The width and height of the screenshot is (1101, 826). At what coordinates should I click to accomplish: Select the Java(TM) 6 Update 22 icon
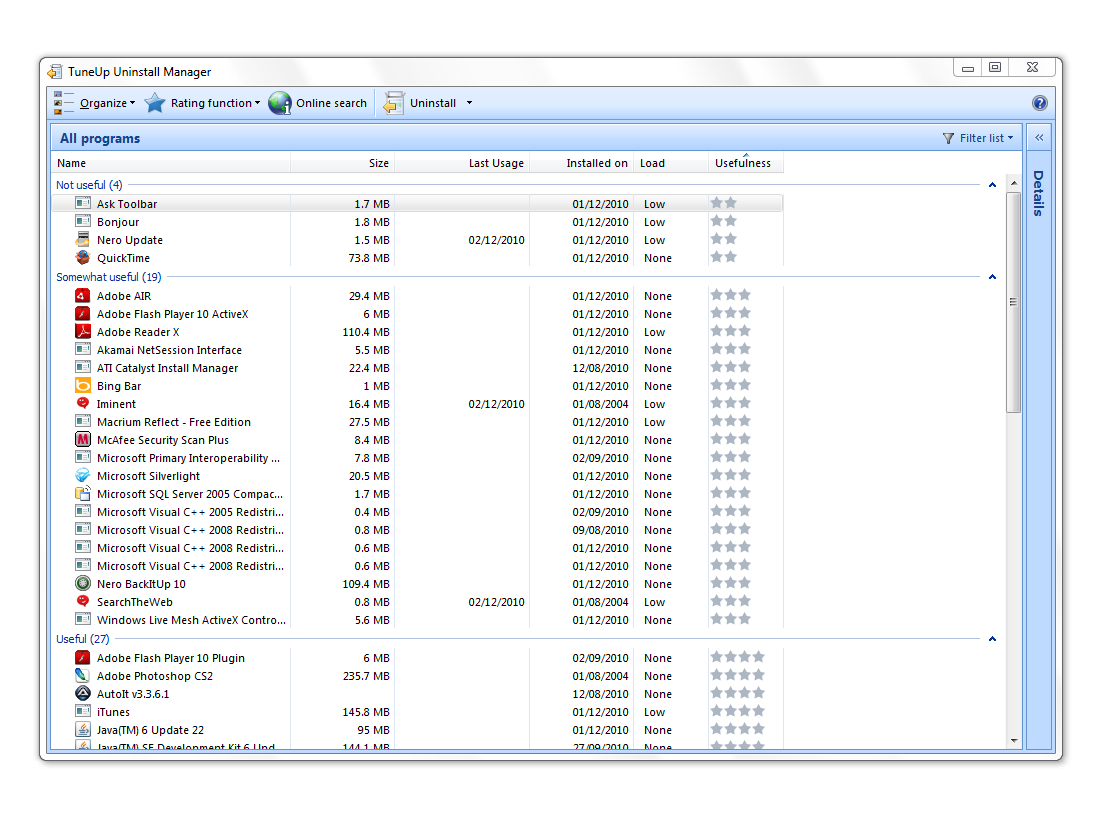click(83, 730)
